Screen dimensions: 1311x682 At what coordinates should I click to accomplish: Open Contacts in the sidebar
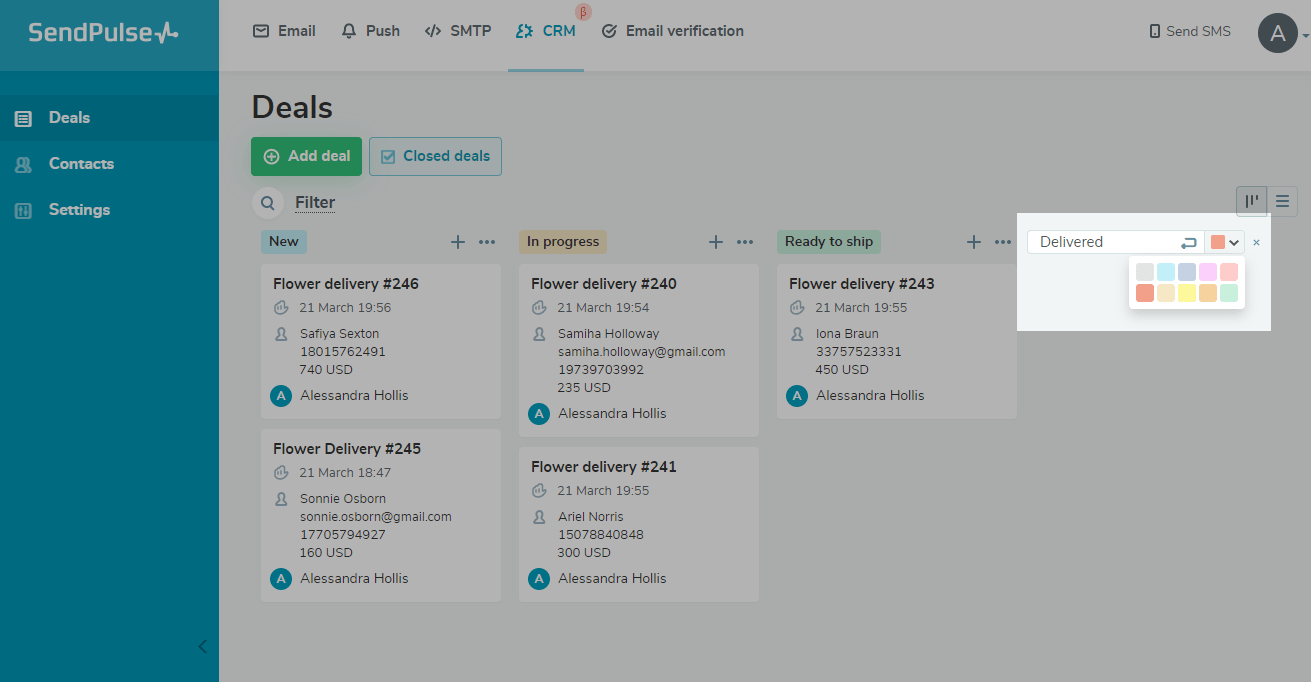pyautogui.click(x=81, y=164)
